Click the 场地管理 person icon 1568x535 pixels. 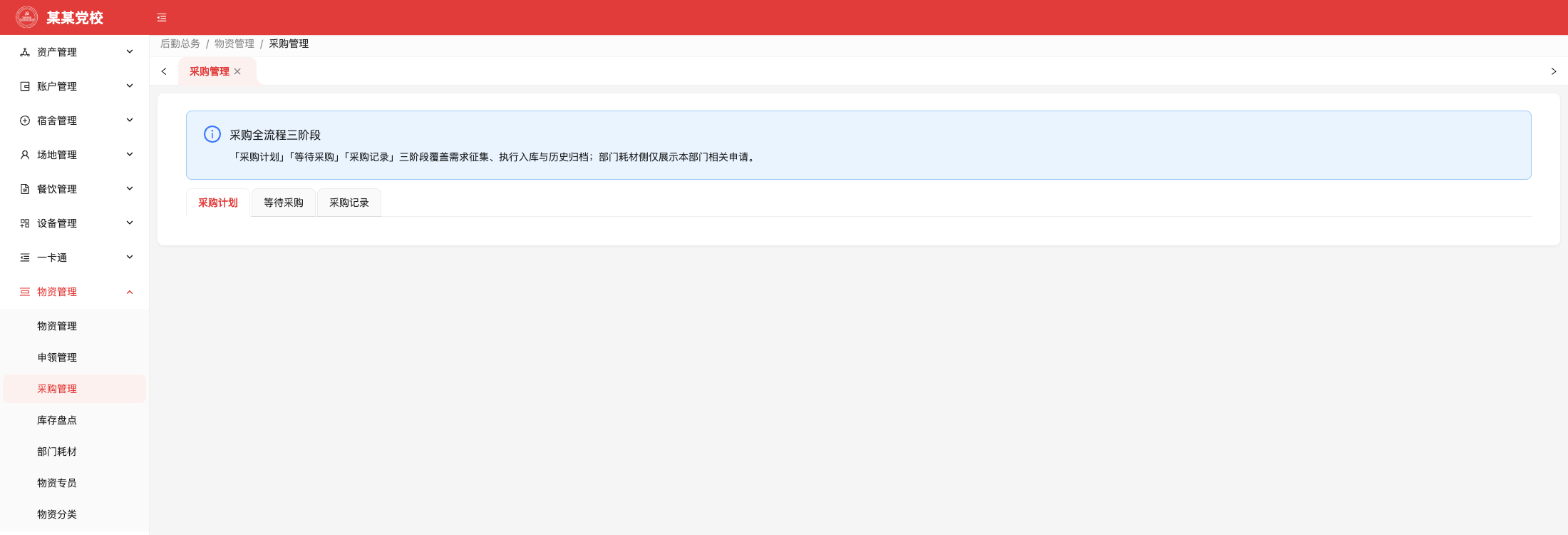pyautogui.click(x=25, y=155)
